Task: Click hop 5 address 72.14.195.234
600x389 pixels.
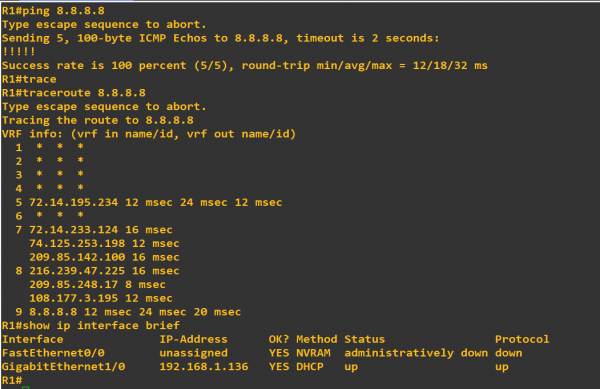Action: pyautogui.click(x=73, y=202)
